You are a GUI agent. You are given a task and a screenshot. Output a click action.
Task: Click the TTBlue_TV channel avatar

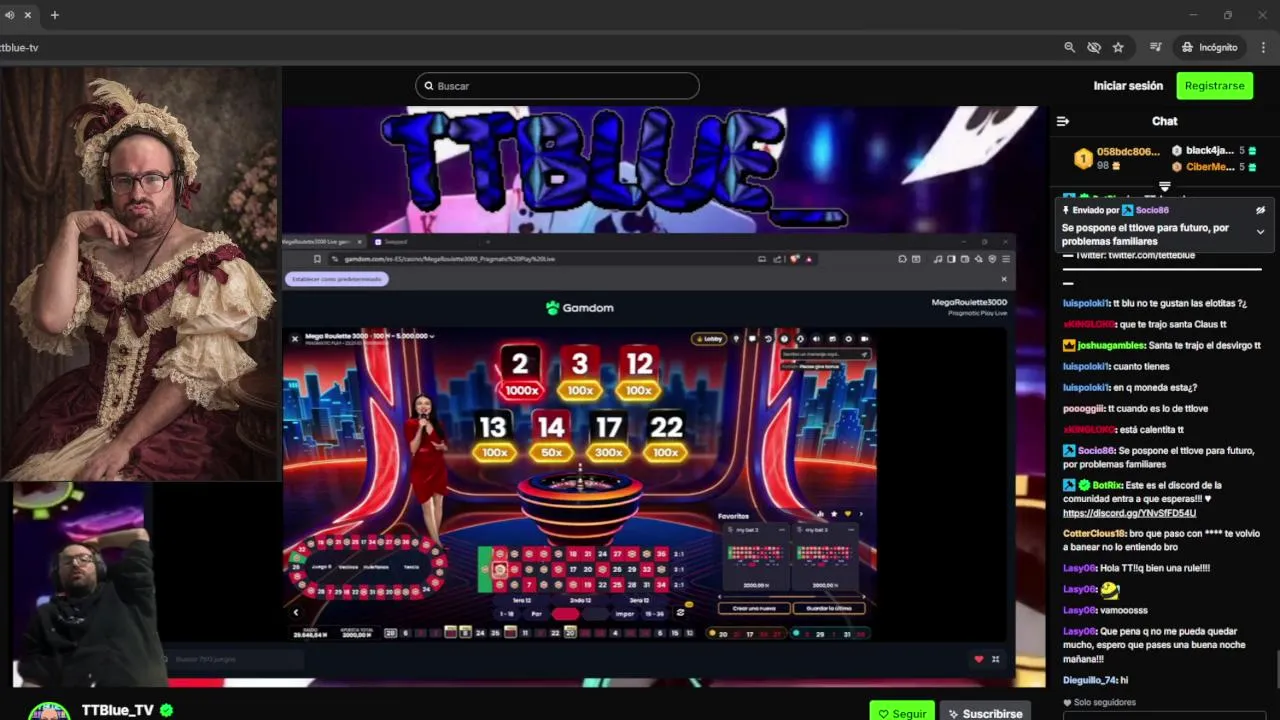point(48,711)
